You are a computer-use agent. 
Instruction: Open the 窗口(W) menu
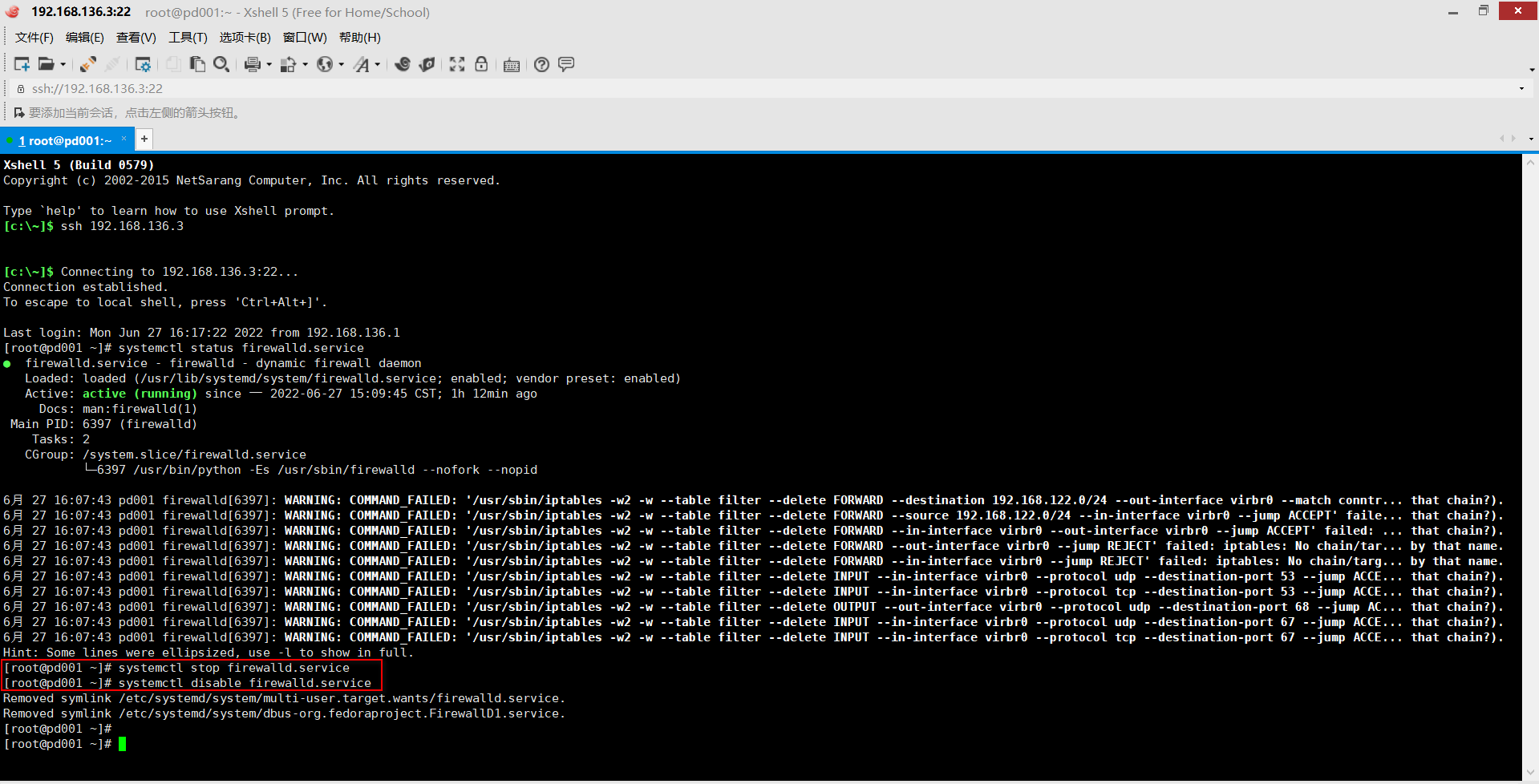(305, 38)
